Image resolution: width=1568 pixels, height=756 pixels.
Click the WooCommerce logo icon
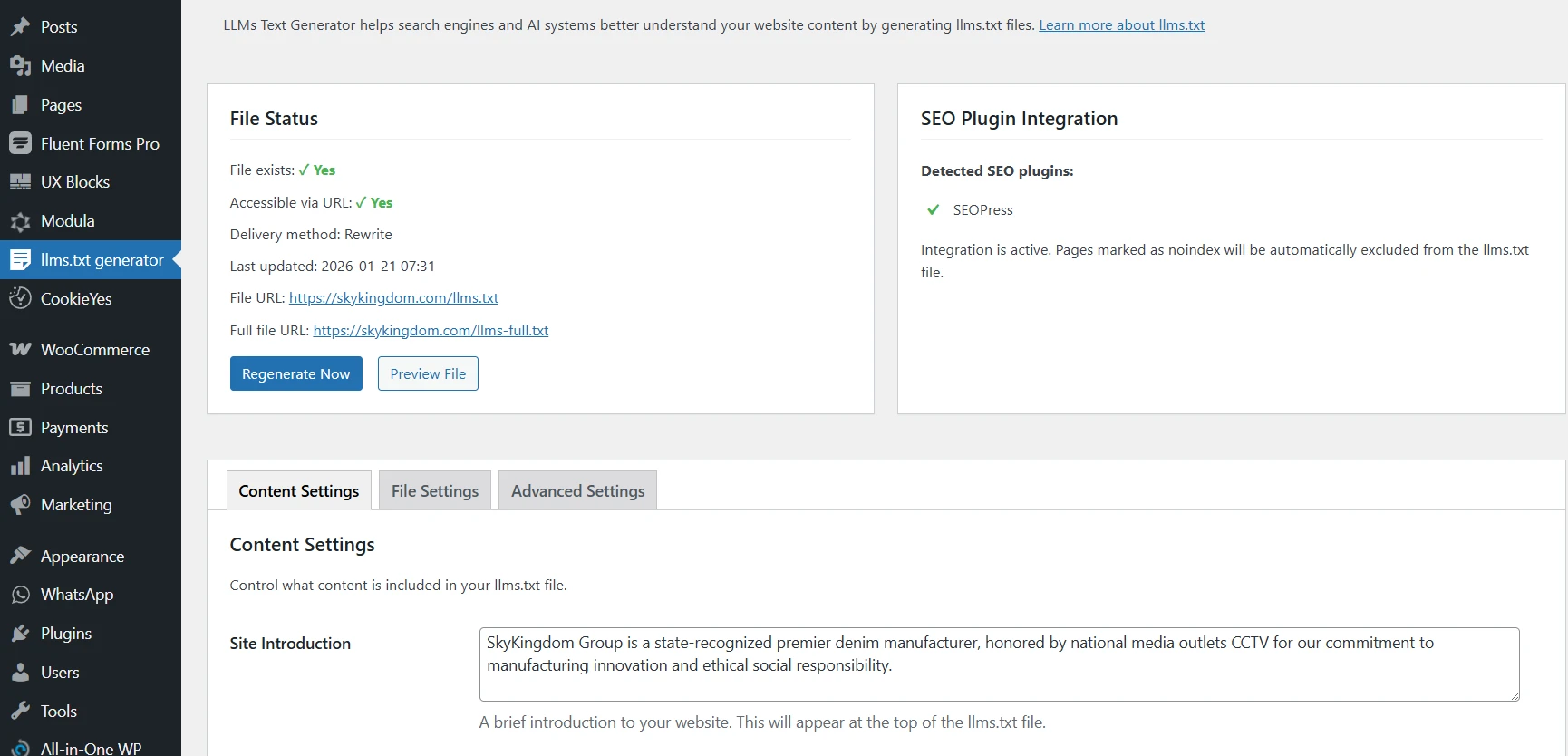tap(20, 349)
